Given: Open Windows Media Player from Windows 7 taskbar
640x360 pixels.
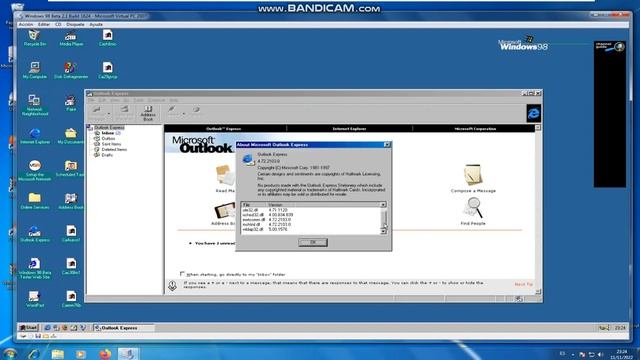Looking at the screenshot, I should point(81,354).
